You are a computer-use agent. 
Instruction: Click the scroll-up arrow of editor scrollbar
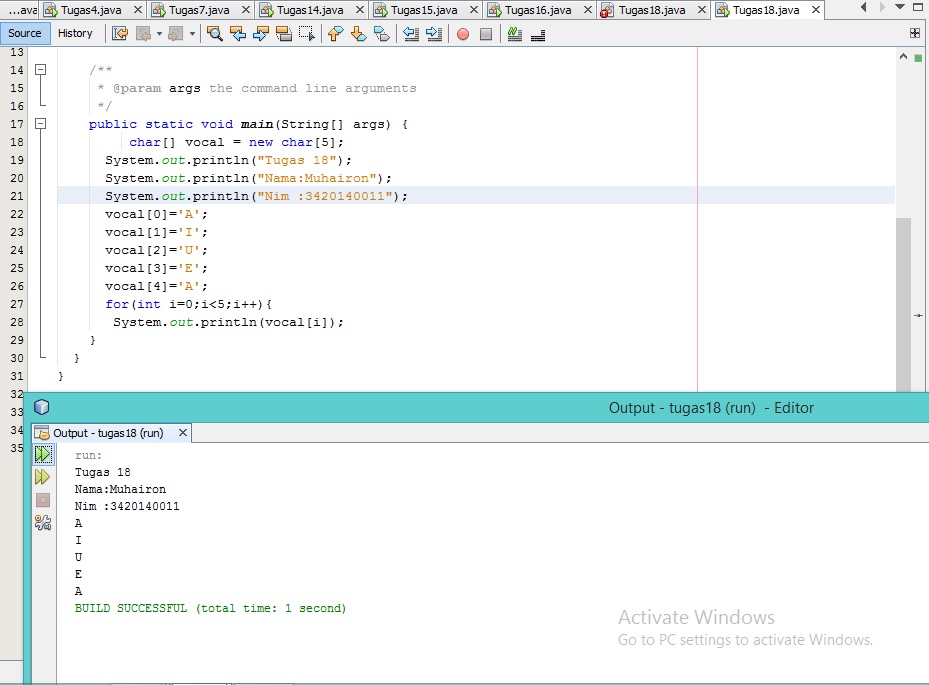pos(903,56)
